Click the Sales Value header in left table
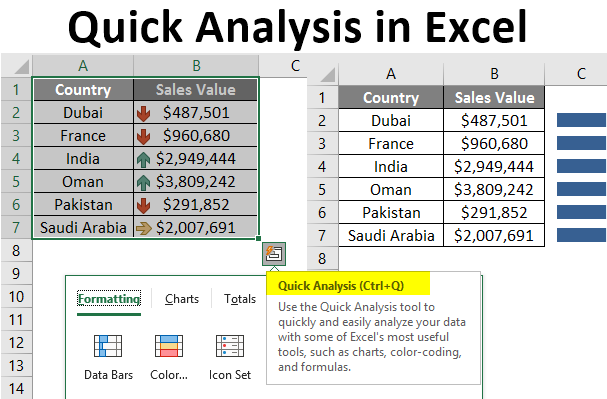The image size is (607, 399). point(195,90)
